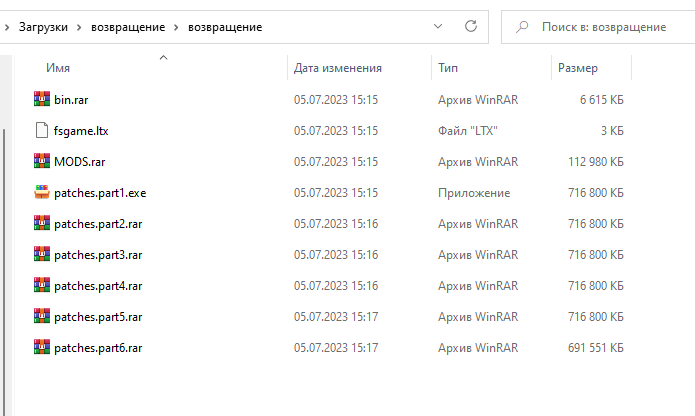Image resolution: width=695 pixels, height=416 pixels.
Task: Click the left pane vertical scrollbar
Action: [x=5, y=270]
